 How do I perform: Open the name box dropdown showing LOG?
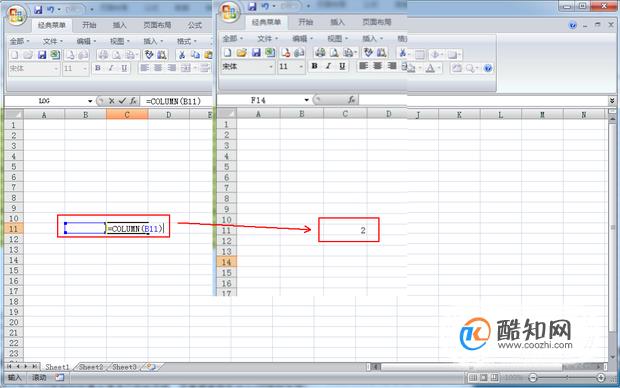90,101
